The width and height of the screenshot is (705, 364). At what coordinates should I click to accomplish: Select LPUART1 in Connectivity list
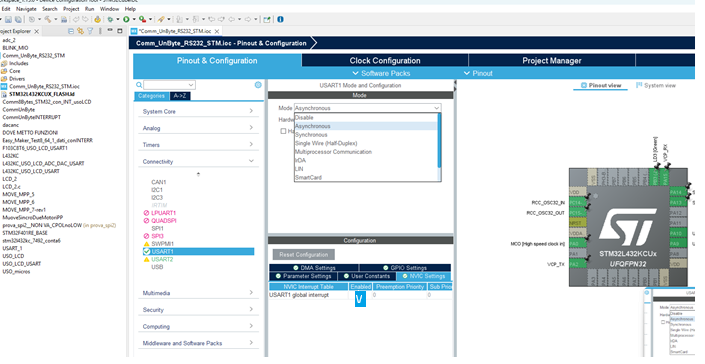[164, 213]
